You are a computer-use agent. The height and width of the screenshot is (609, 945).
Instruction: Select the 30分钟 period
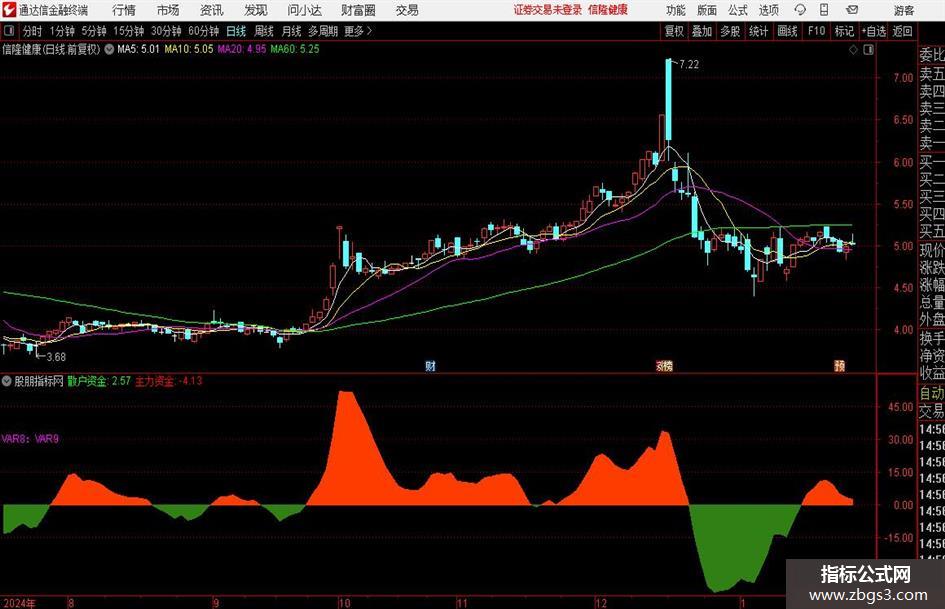click(x=166, y=31)
